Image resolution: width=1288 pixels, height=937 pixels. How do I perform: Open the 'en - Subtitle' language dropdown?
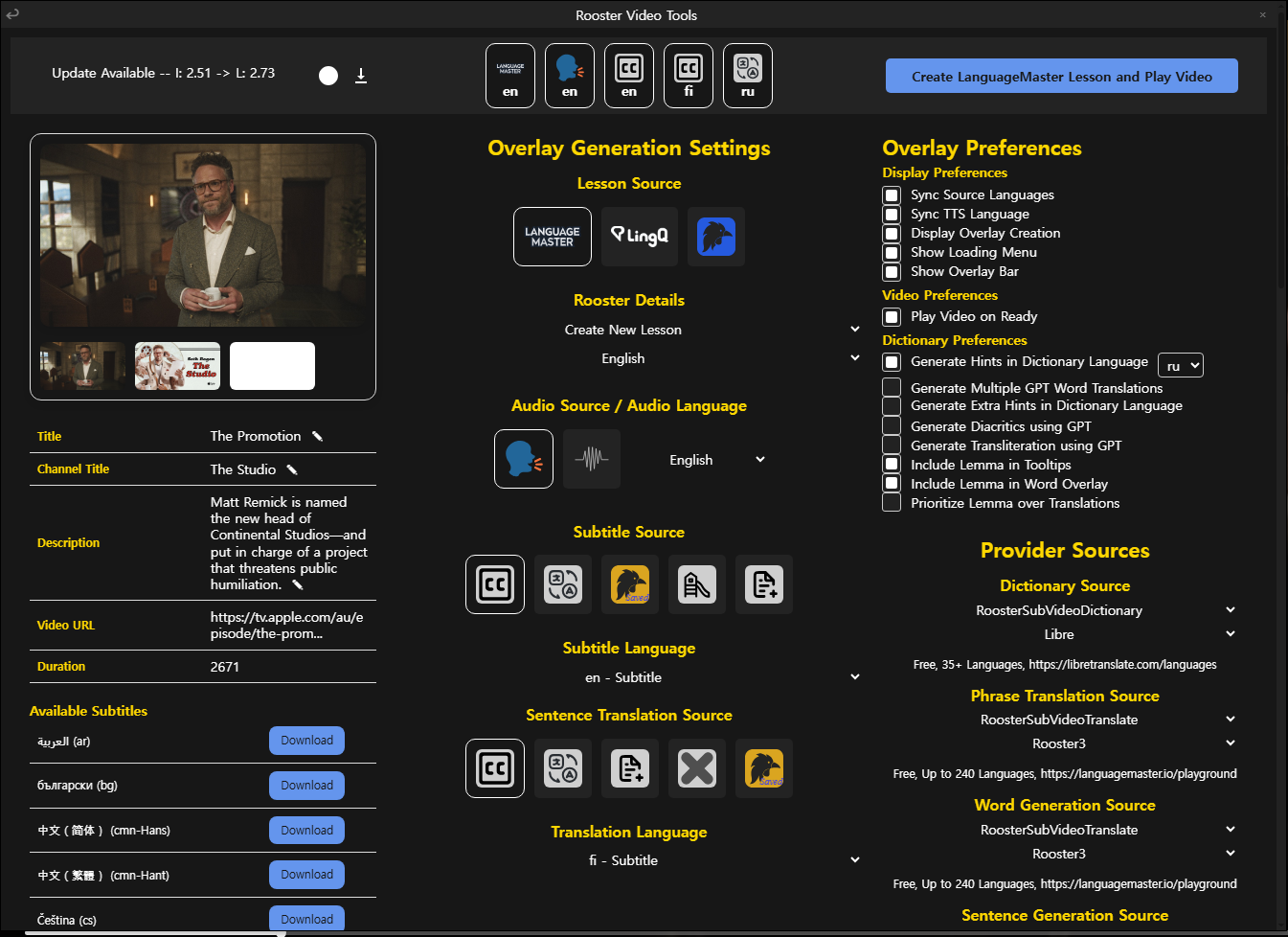click(629, 677)
